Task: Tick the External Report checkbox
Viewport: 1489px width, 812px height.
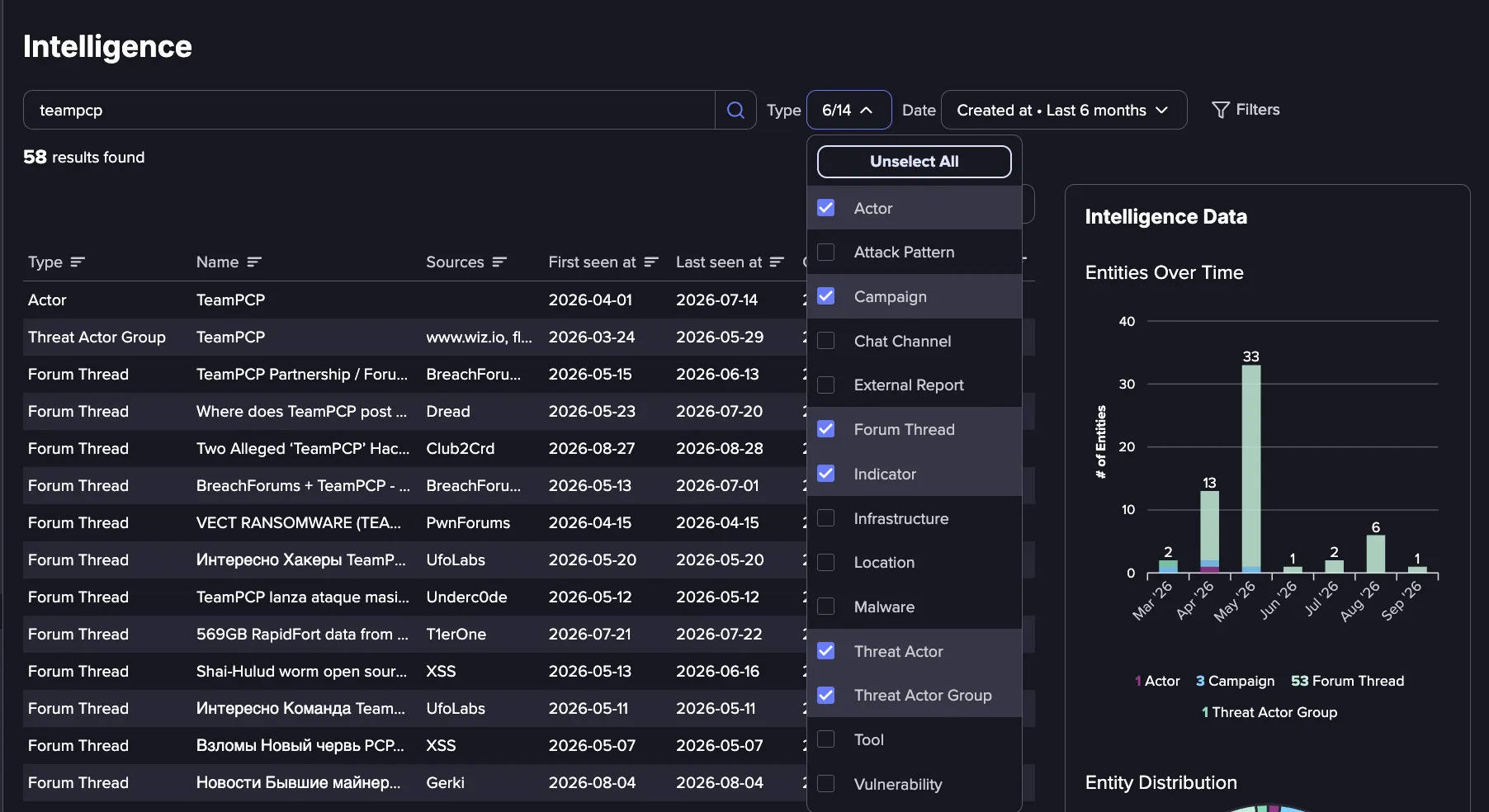Action: [825, 385]
